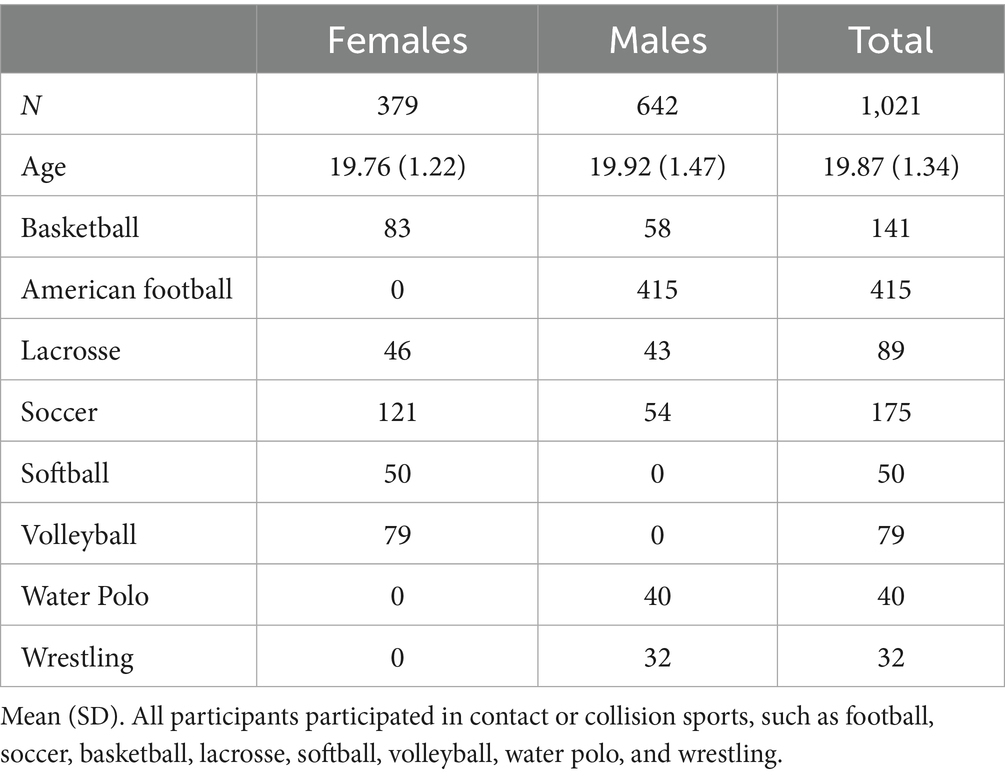Click the males American football value 415
Screen dimensions: 1005x776
point(657,289)
